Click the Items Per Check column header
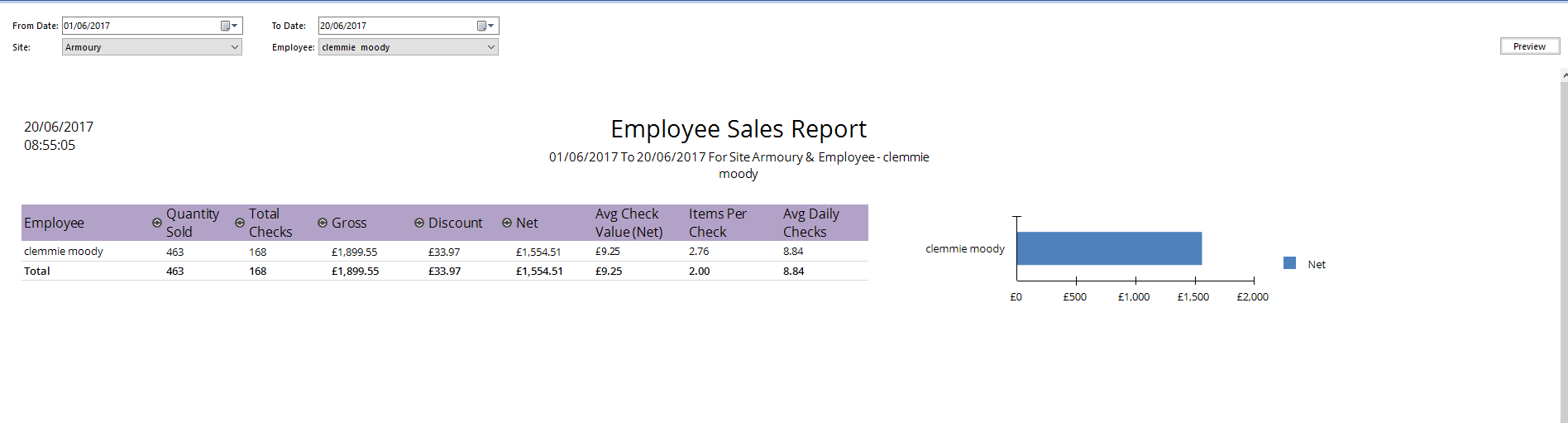 (x=718, y=223)
